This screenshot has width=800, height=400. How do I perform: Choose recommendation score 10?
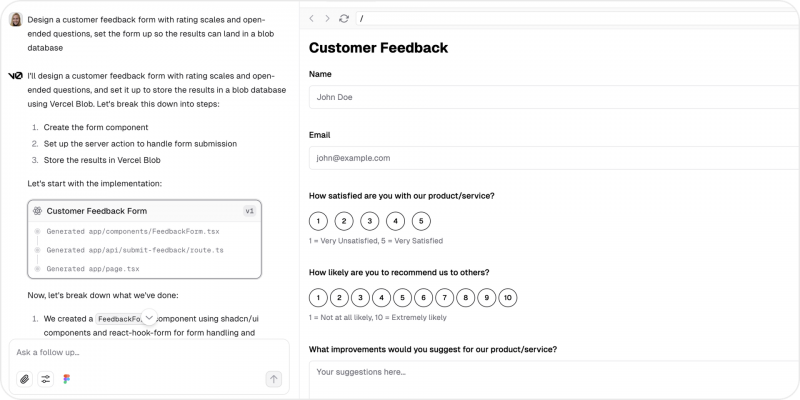(x=508, y=298)
